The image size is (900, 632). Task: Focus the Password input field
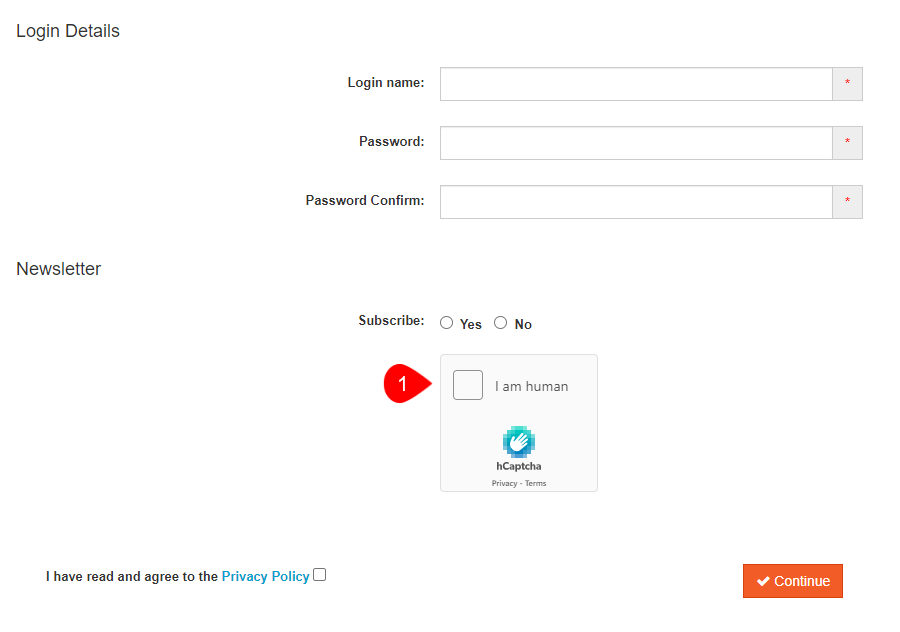click(x=636, y=143)
